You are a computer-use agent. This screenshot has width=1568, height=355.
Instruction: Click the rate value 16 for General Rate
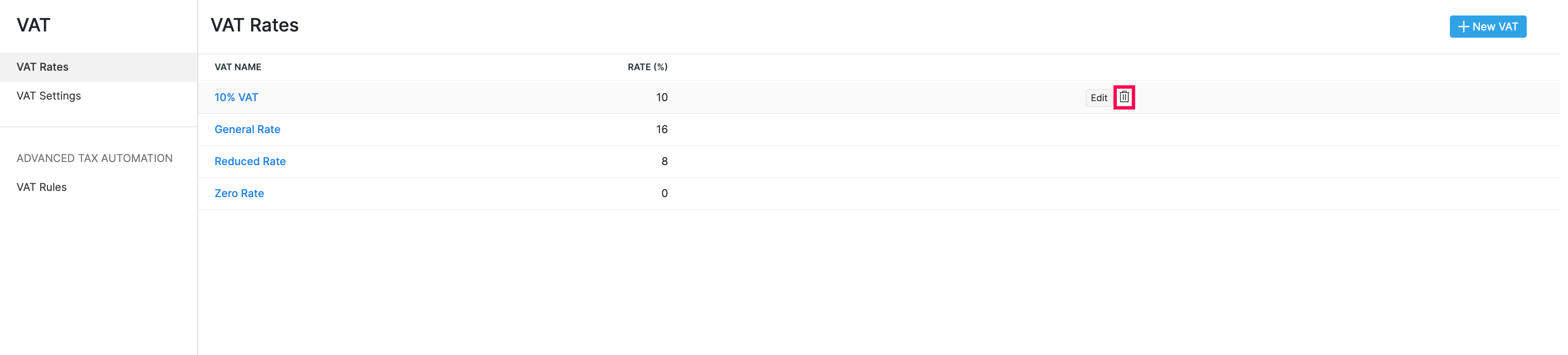(x=662, y=130)
